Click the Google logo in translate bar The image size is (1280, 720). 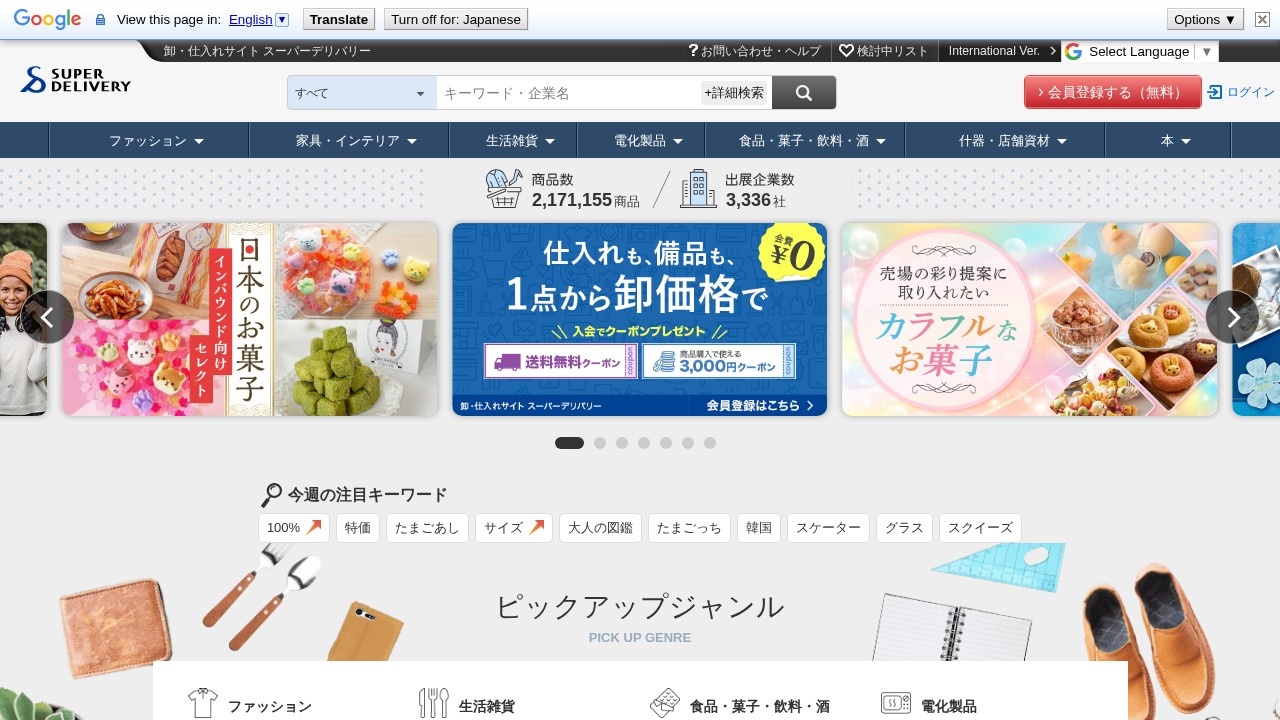click(47, 19)
